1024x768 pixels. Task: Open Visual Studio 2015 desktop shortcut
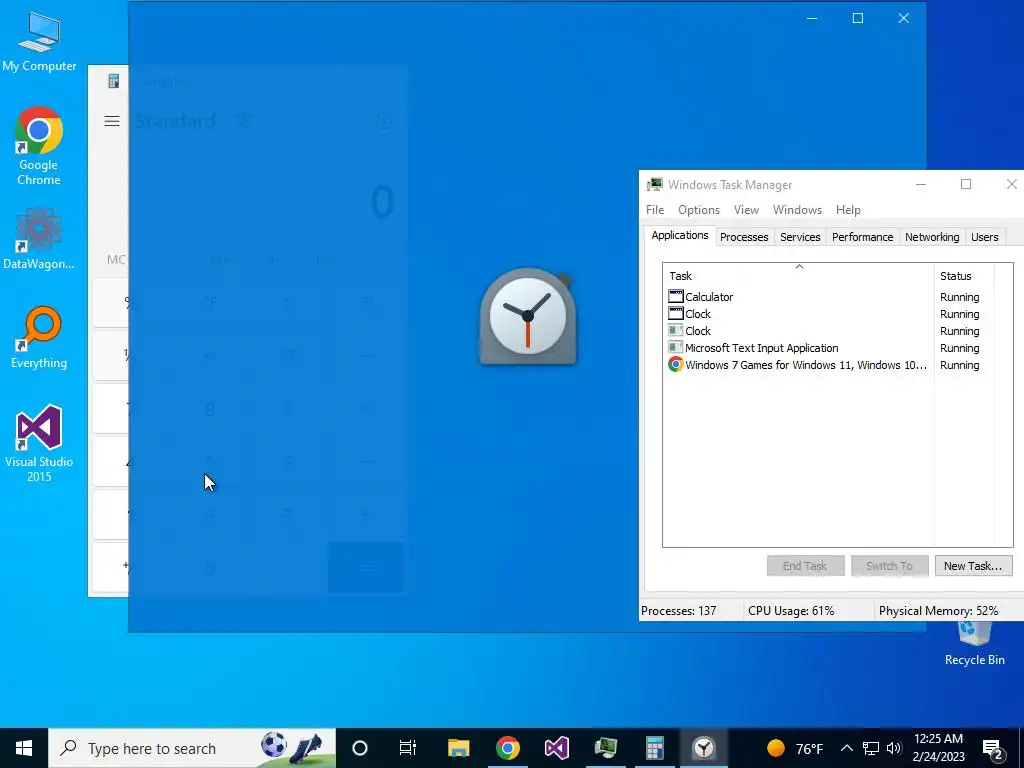pyautogui.click(x=39, y=443)
